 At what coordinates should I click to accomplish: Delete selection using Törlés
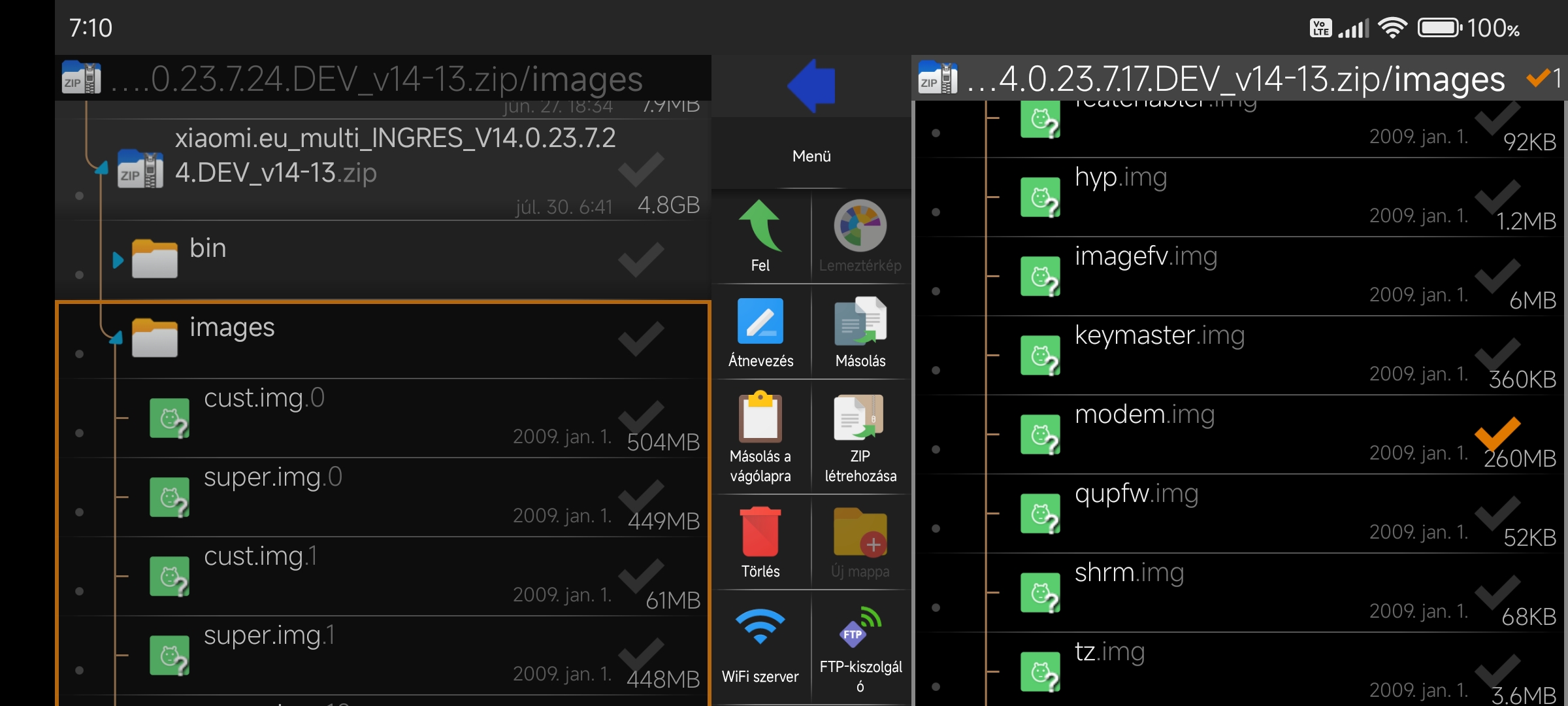pyautogui.click(x=760, y=543)
